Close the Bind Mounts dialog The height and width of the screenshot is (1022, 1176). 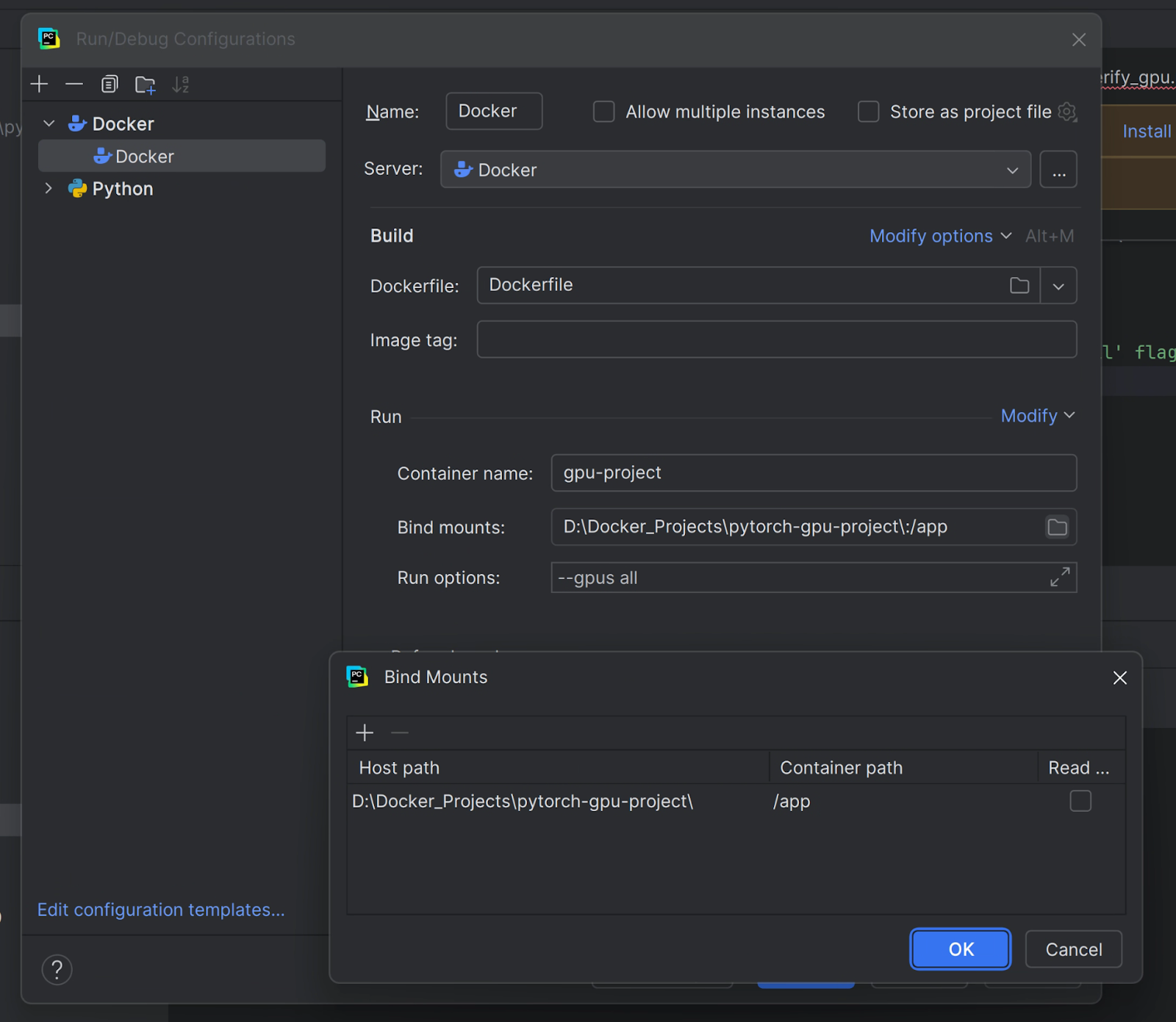tap(1120, 677)
